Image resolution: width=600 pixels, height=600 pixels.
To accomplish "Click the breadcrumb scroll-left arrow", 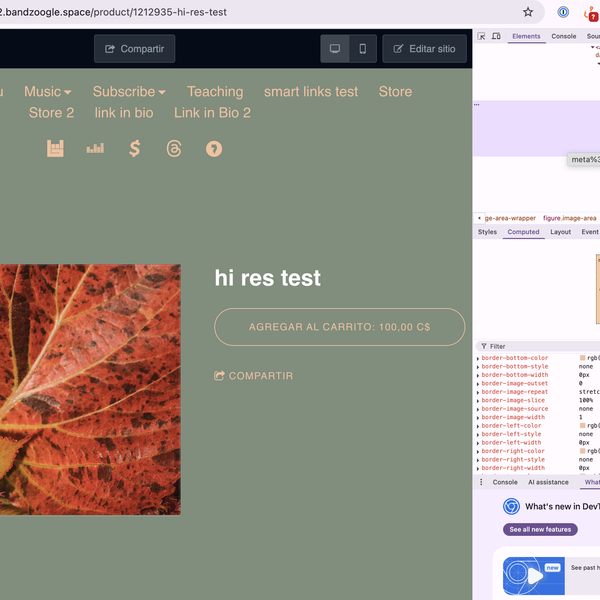I will coord(479,218).
